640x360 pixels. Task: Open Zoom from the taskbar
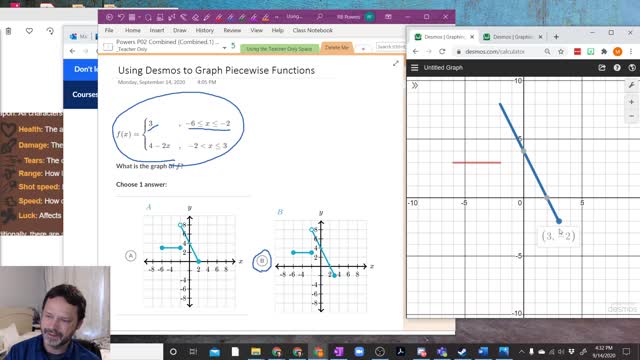click(359, 351)
